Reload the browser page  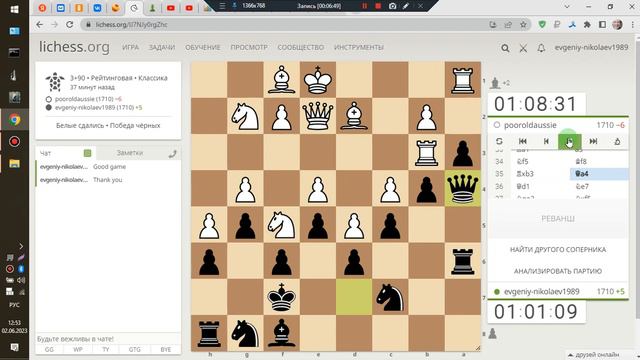coord(70,24)
